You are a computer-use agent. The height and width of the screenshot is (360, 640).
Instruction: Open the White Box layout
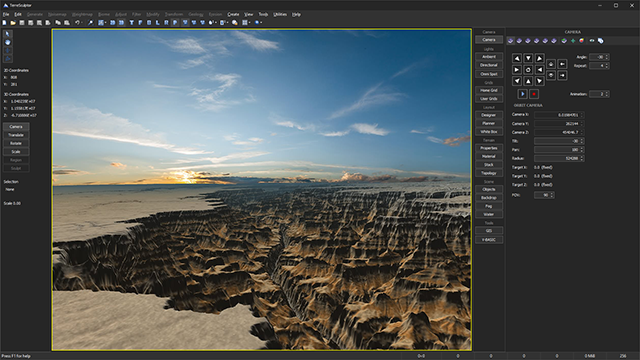click(489, 132)
